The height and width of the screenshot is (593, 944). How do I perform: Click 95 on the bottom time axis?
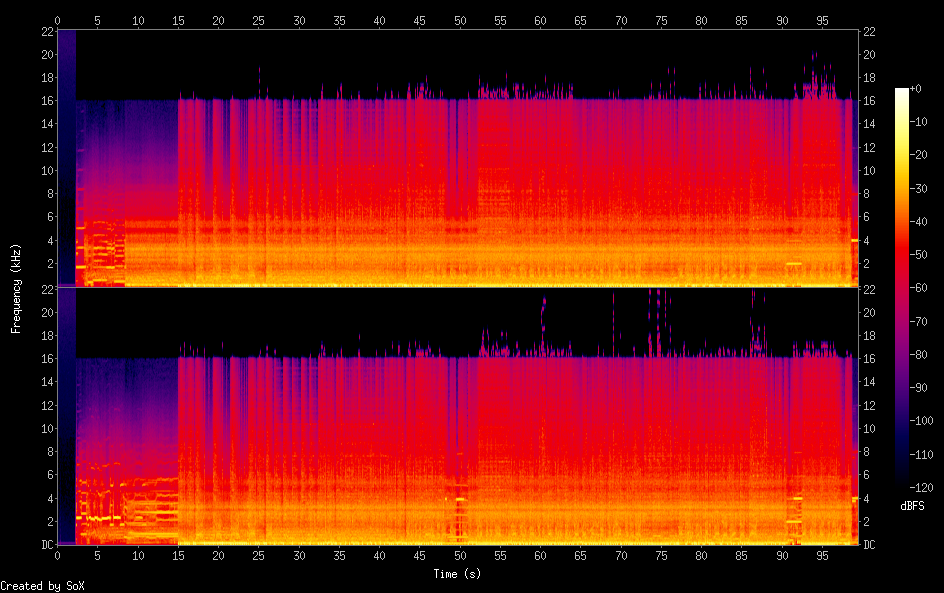(x=822, y=555)
